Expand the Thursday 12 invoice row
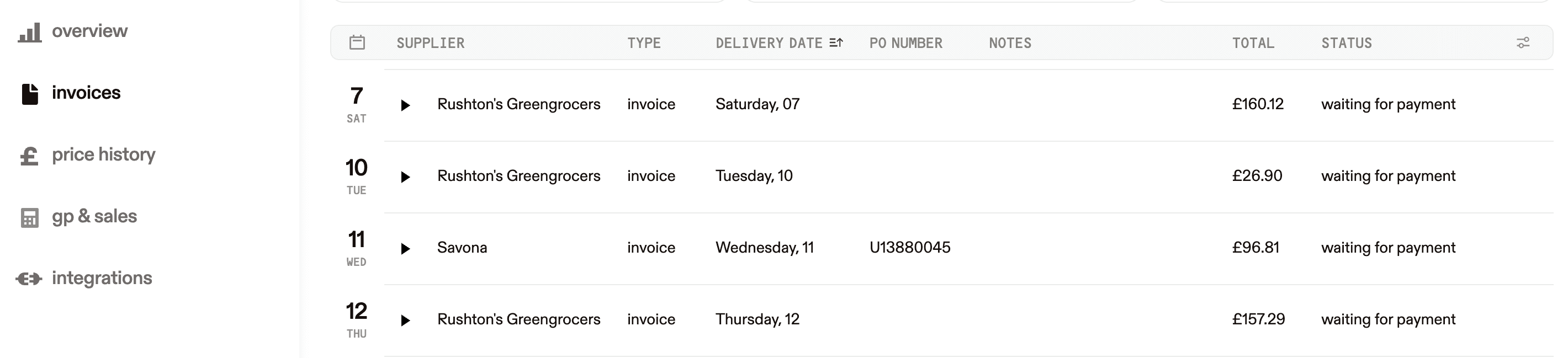 click(405, 320)
